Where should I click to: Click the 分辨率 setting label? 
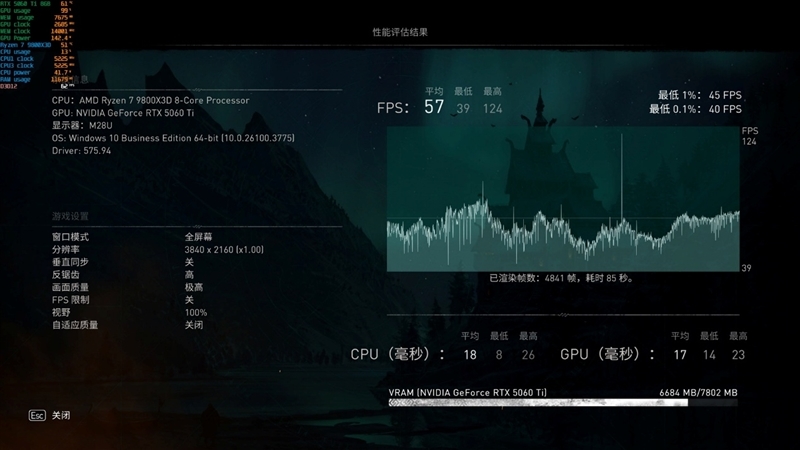tap(66, 249)
